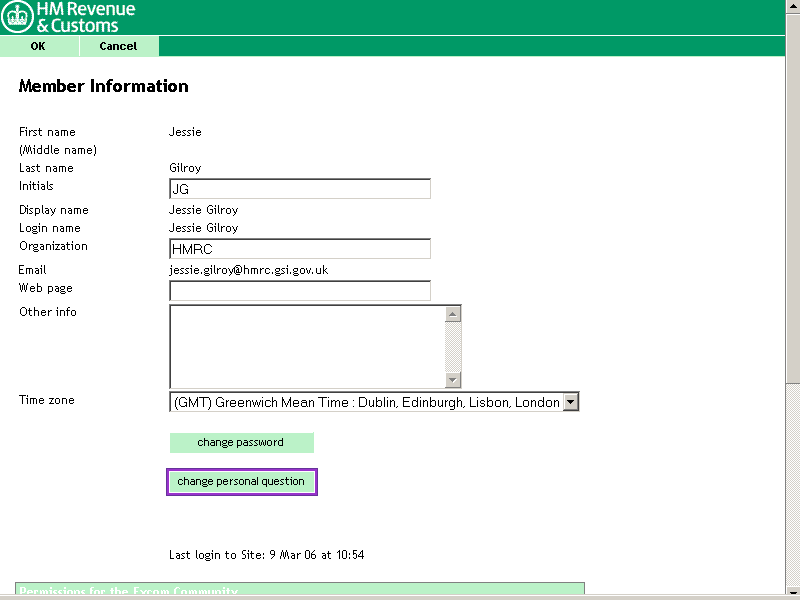Click the Greenwich Mean Time selection text
The width and height of the screenshot is (800, 600).
pos(366,402)
